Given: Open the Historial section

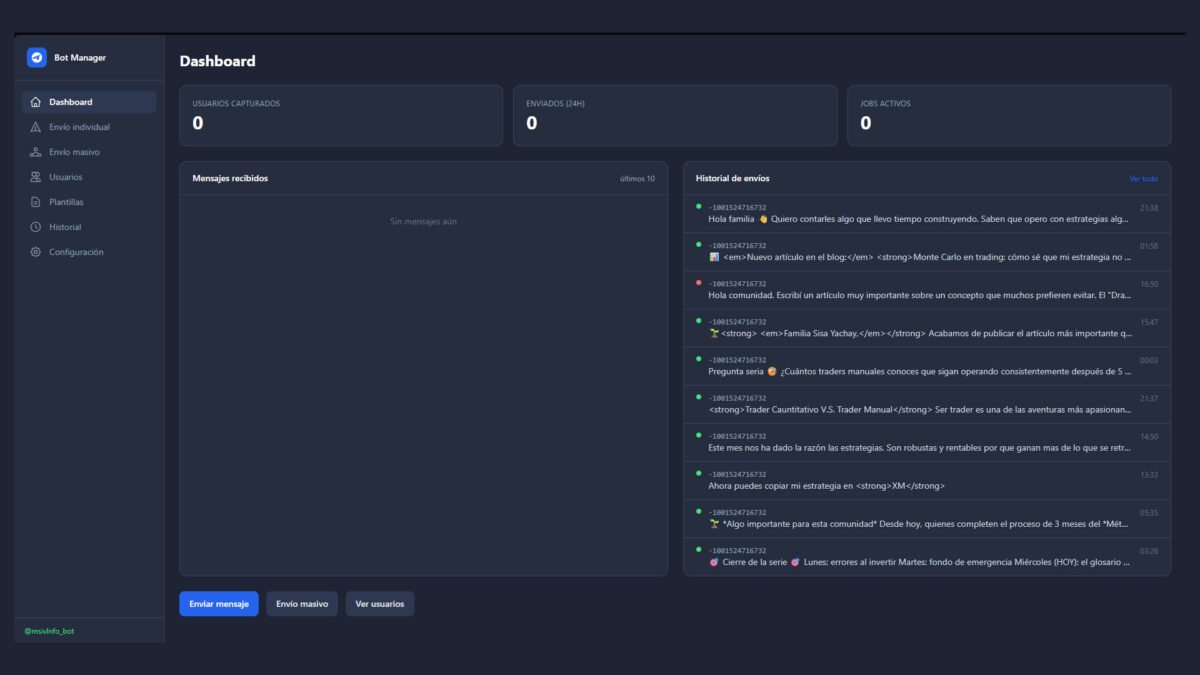Looking at the screenshot, I should coord(89,227).
